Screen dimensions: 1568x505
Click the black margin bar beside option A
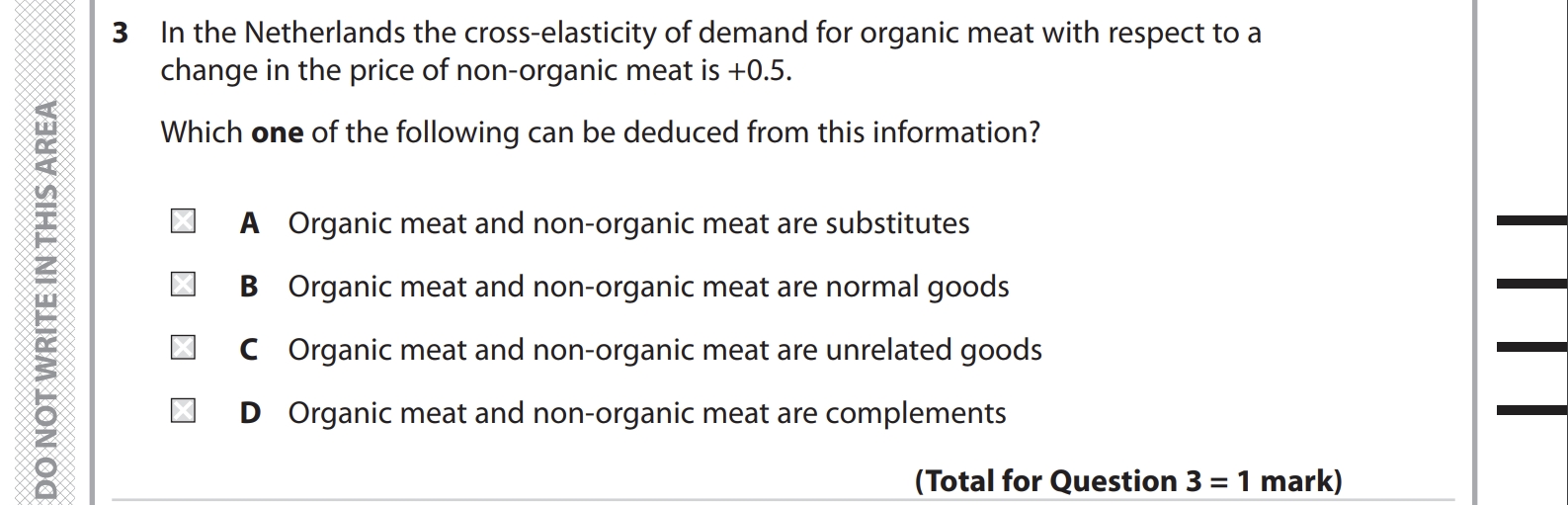[x=1531, y=220]
